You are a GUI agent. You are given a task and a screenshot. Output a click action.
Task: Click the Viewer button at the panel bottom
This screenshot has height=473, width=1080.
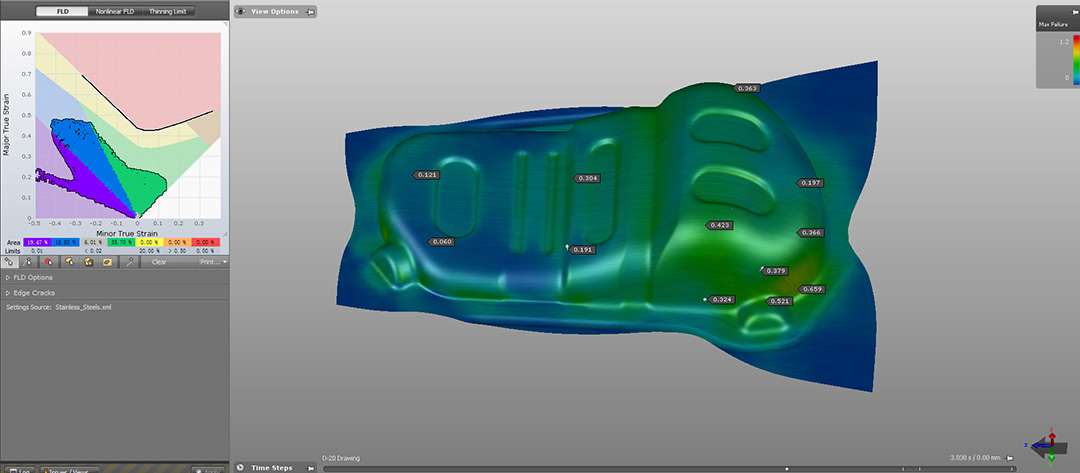pos(70,470)
